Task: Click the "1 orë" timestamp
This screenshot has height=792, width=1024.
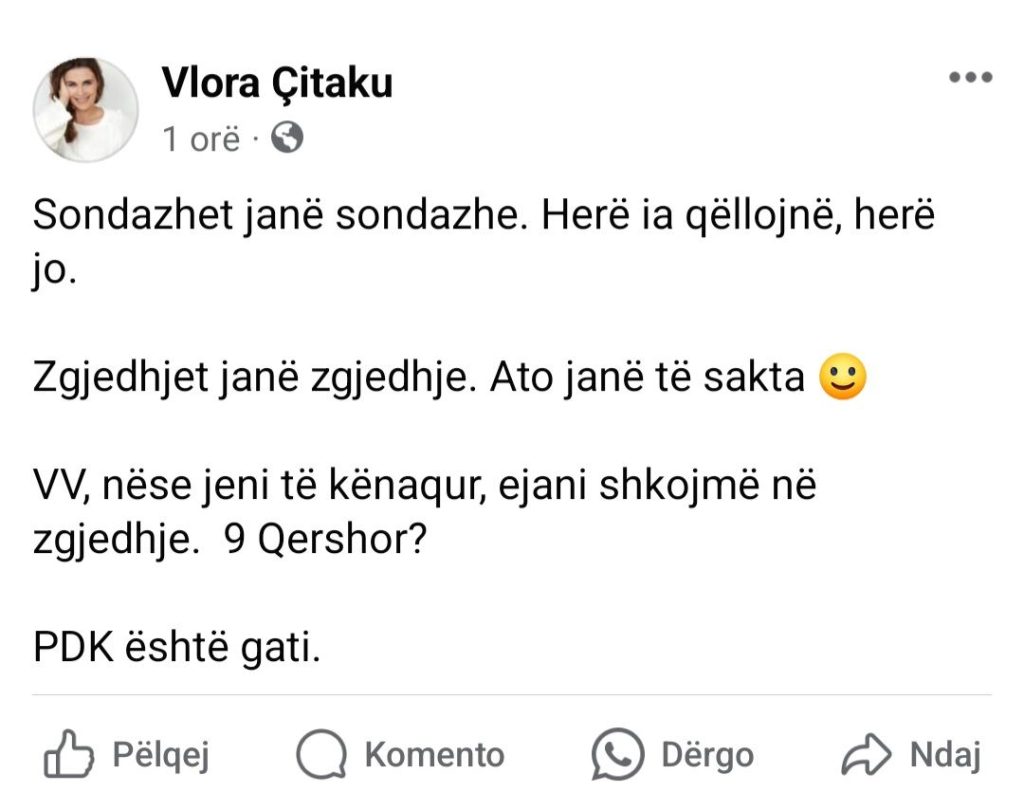Action: (x=201, y=139)
